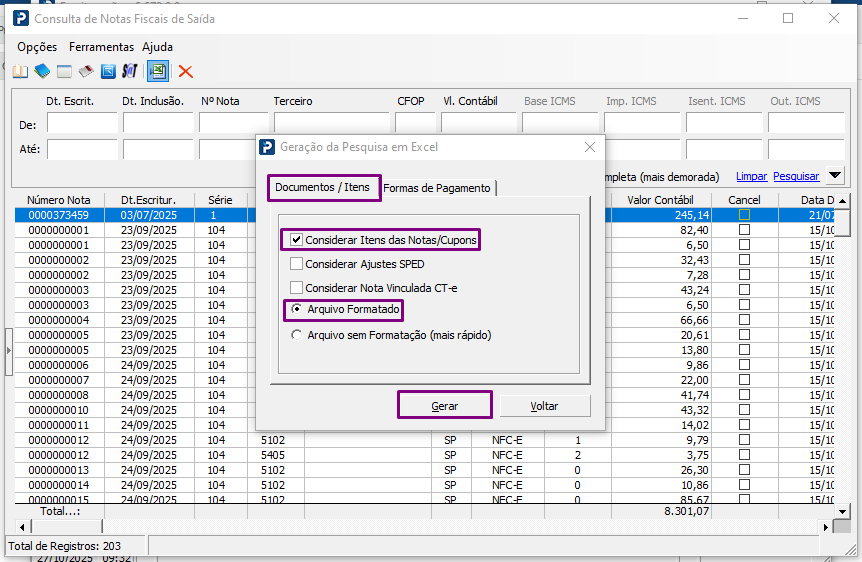Click the grid vertical scrollbar up arrow
The image size is (862, 562).
pyautogui.click(x=842, y=200)
